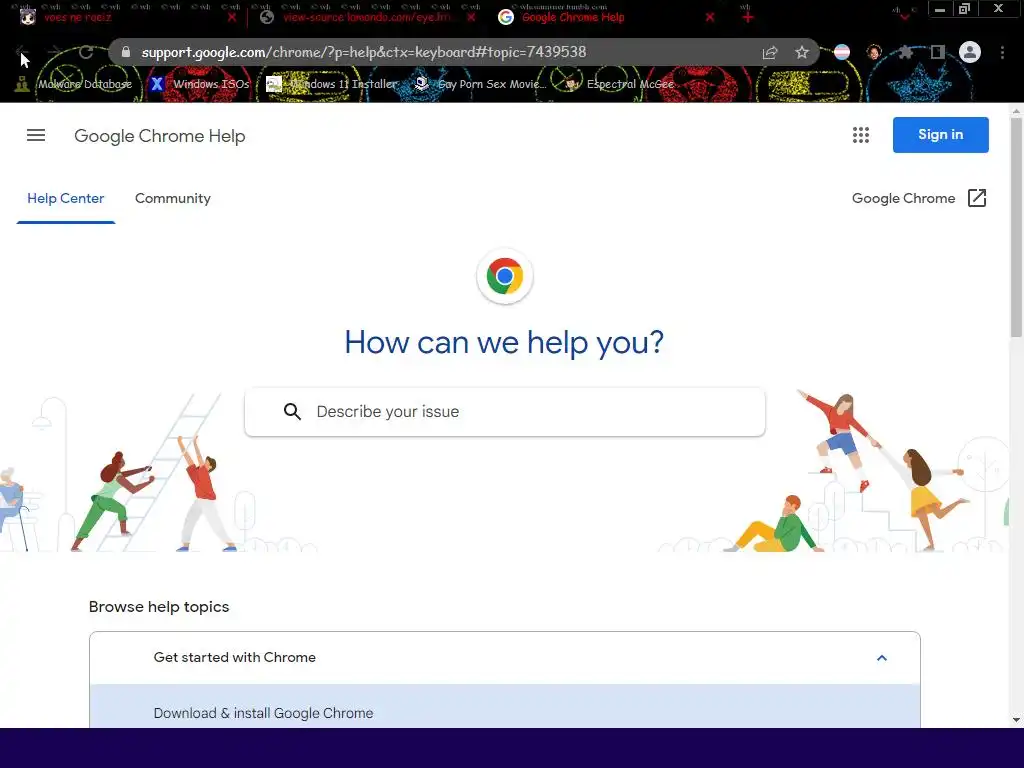Reload the page with the refresh icon
Viewport: 1024px width, 768px height.
tap(86, 52)
